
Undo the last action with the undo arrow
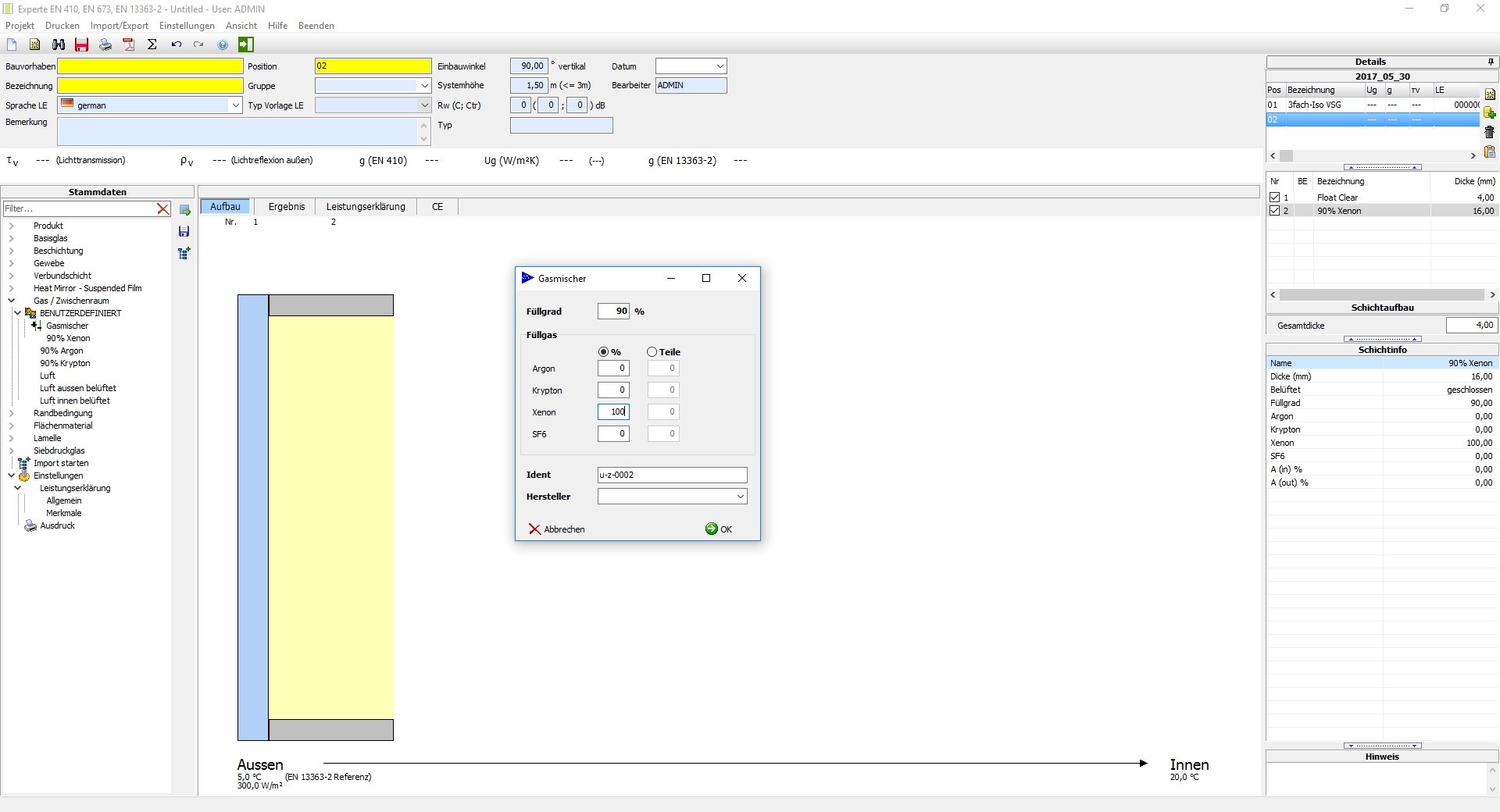tap(176, 45)
